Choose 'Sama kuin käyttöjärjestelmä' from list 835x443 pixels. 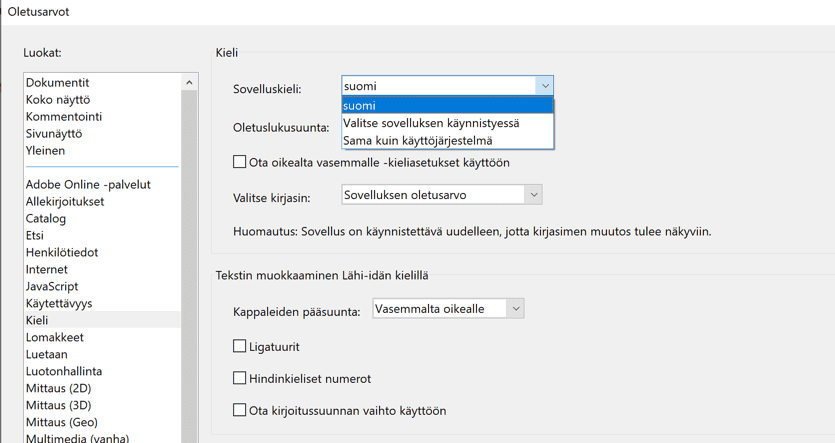[x=447, y=141]
